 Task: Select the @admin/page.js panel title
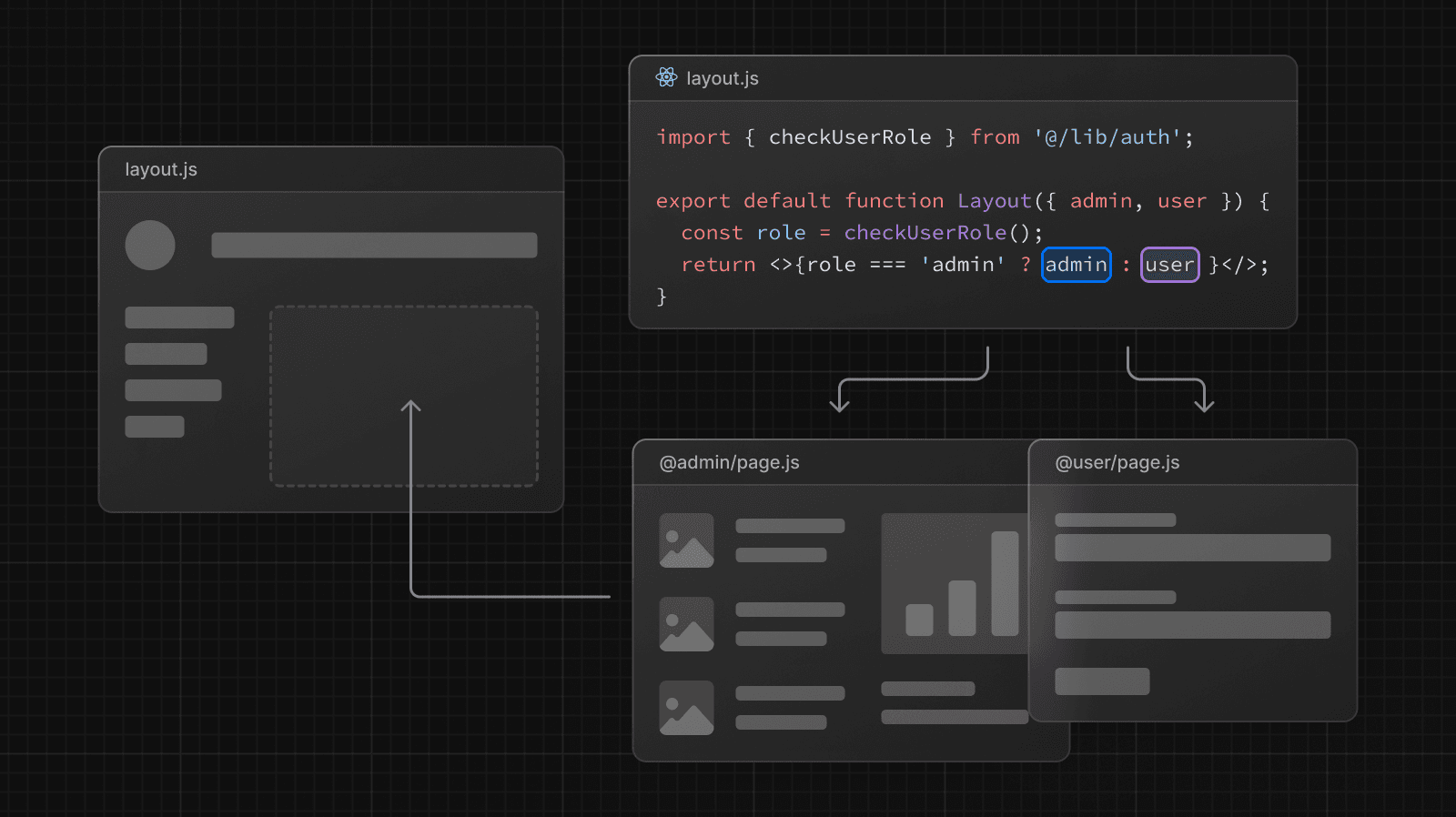(x=729, y=462)
